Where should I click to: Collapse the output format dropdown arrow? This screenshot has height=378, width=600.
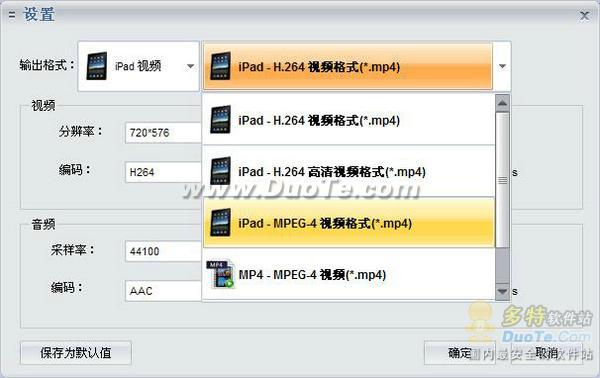point(502,66)
